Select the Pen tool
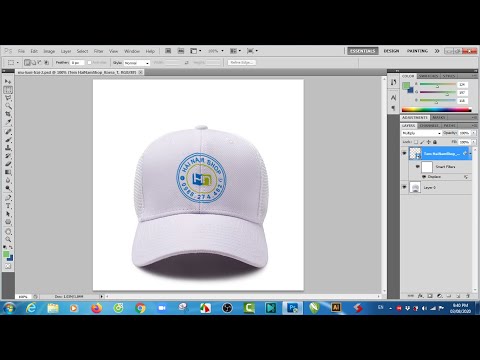The width and height of the screenshot is (480, 360). click(x=8, y=198)
